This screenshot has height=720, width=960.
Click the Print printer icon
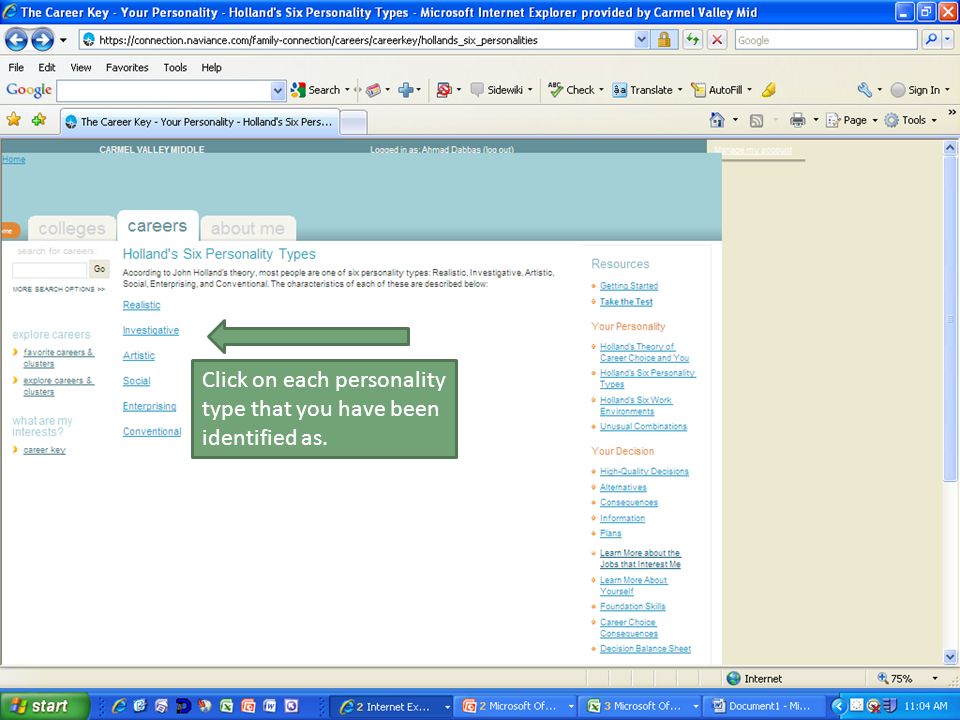[x=797, y=121]
